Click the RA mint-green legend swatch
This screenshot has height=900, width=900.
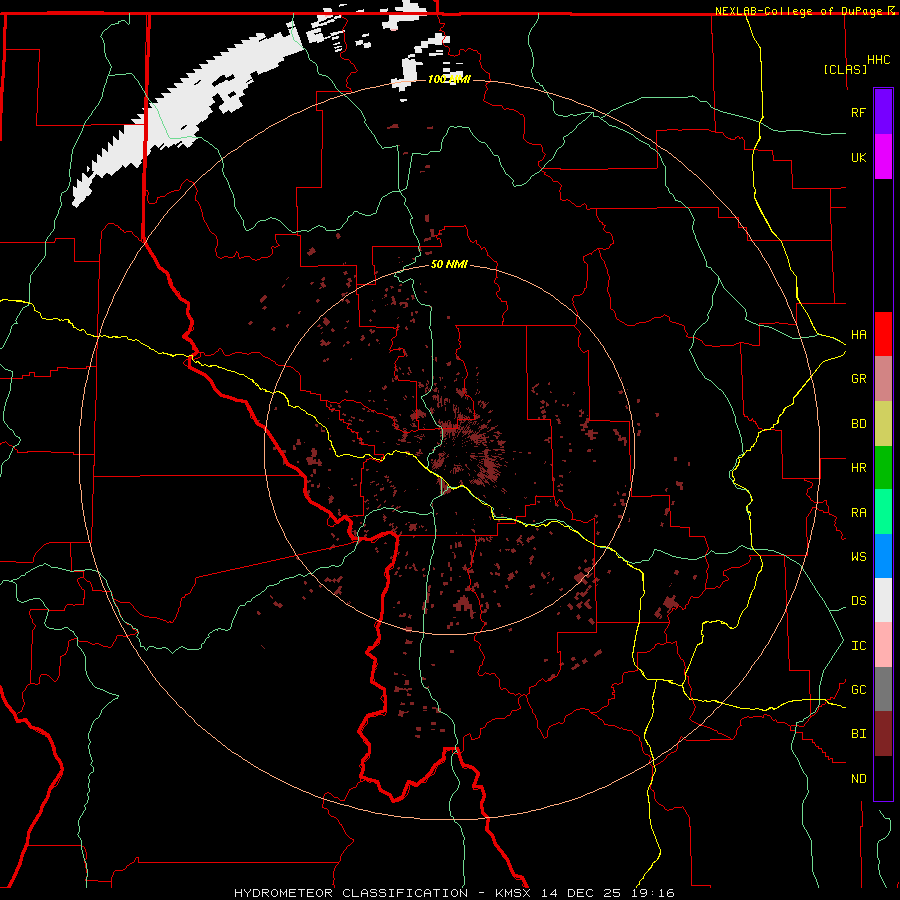click(x=883, y=512)
